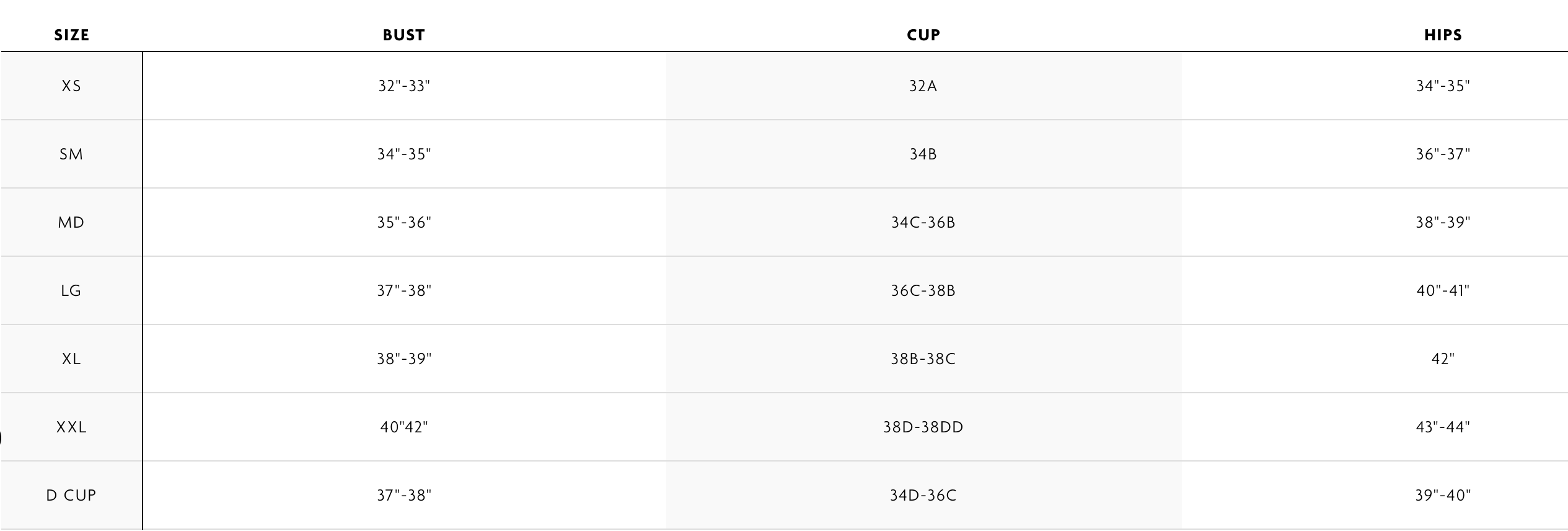
Task: Select the D CUP row label
Action: pyautogui.click(x=72, y=496)
